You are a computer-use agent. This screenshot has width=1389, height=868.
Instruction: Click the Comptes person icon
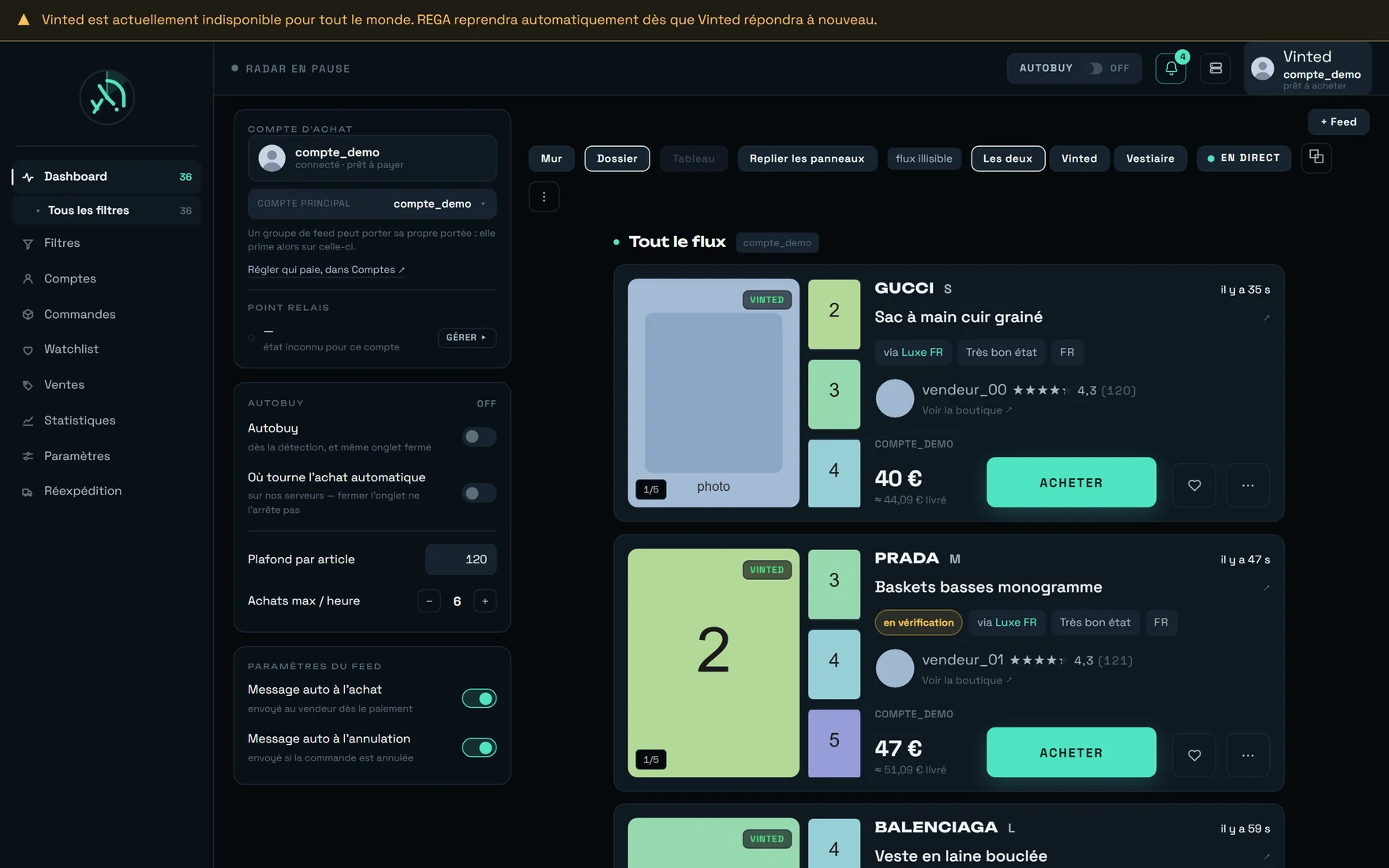point(28,279)
